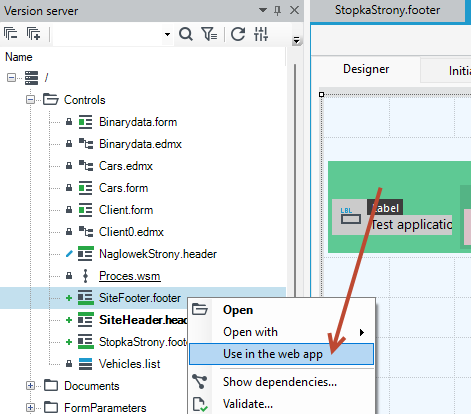
Task: Open Version server panel position menu
Action: (x=263, y=10)
